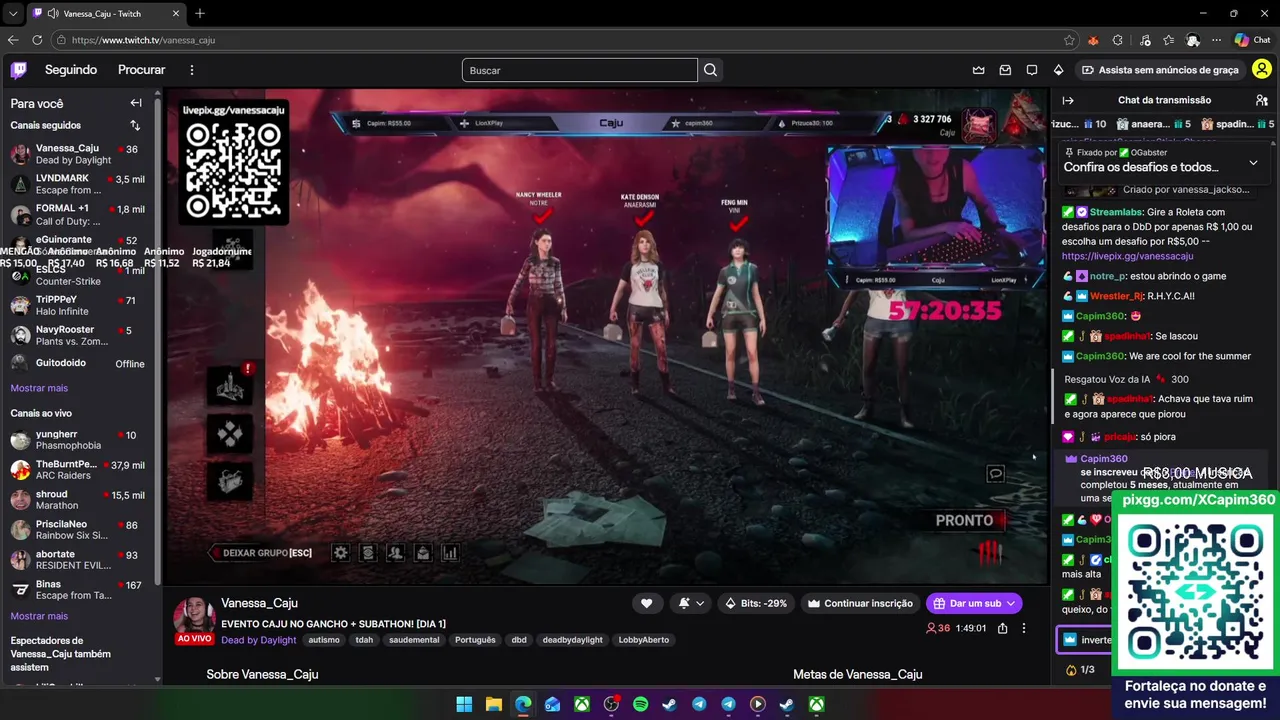Open Binas channel in sidebar
Viewport: 1280px width, 720px height.
coord(78,590)
